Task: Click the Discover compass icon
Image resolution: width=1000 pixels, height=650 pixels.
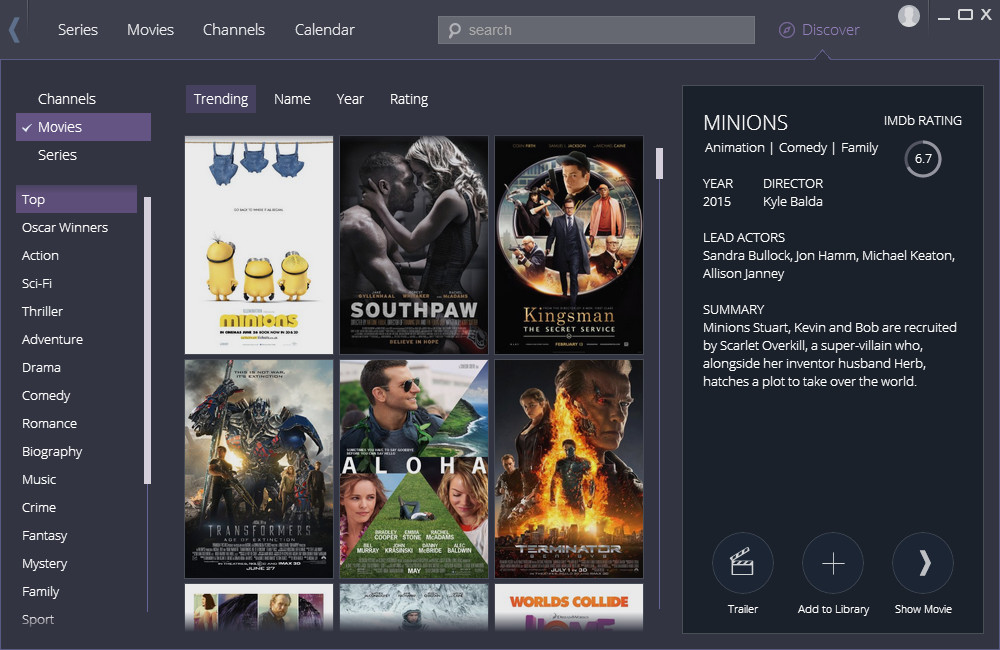Action: (x=787, y=30)
